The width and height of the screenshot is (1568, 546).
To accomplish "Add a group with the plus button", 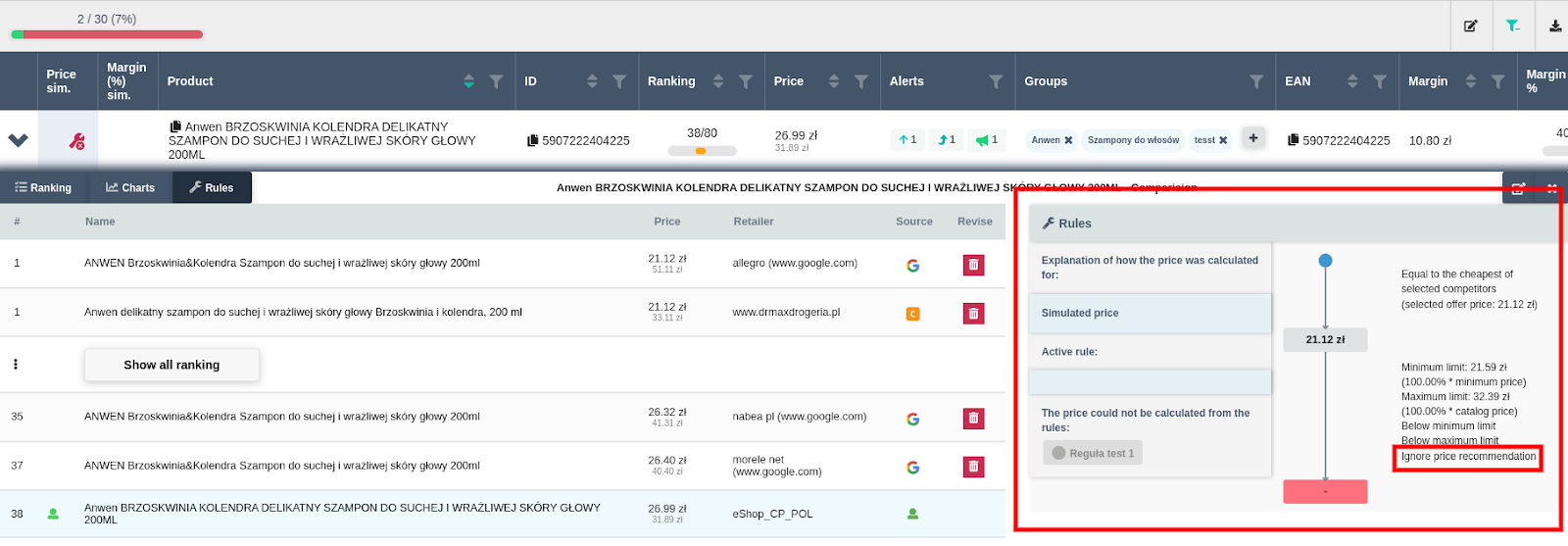I will point(1253,138).
